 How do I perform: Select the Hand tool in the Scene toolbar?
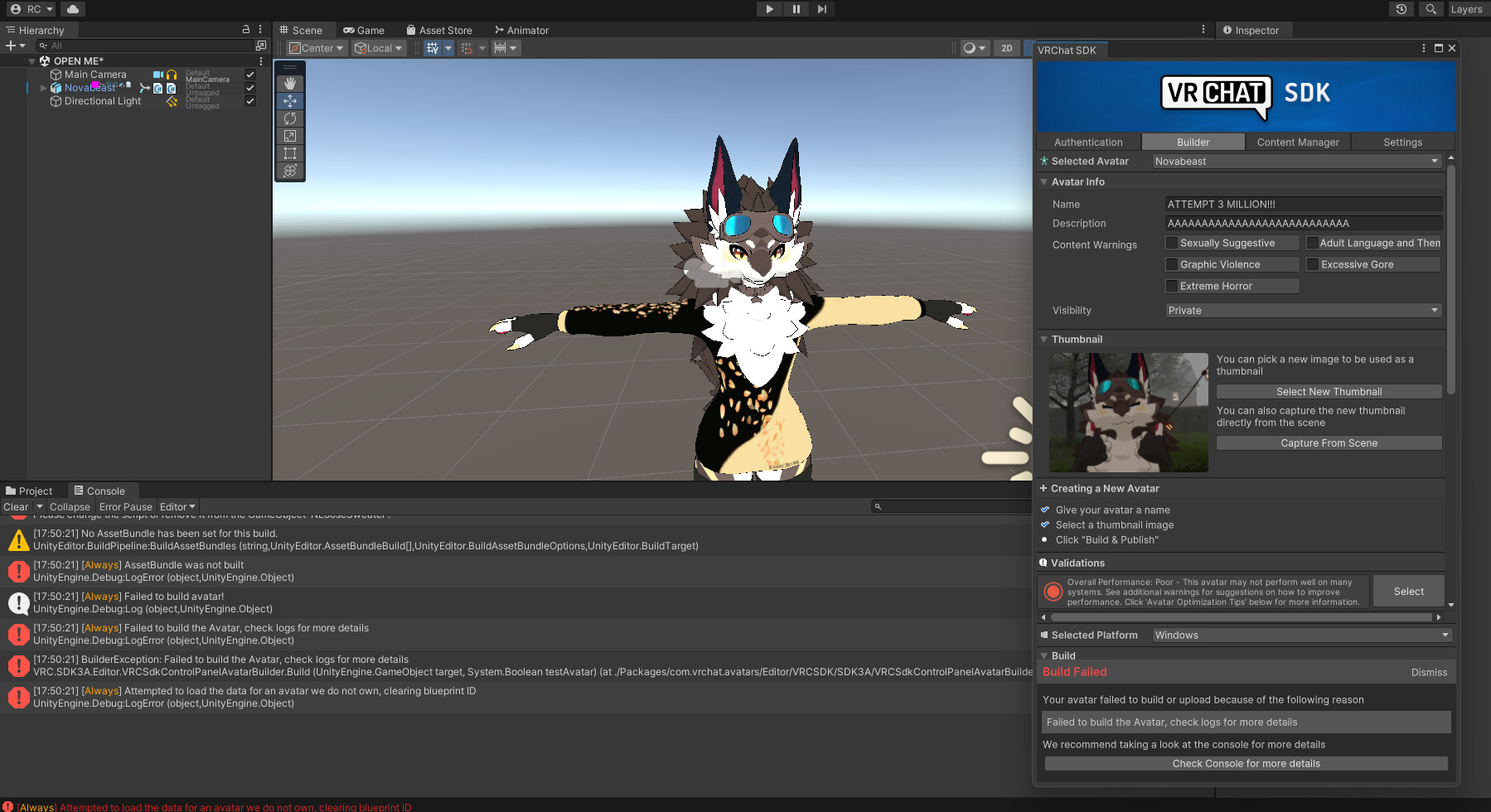tap(289, 83)
